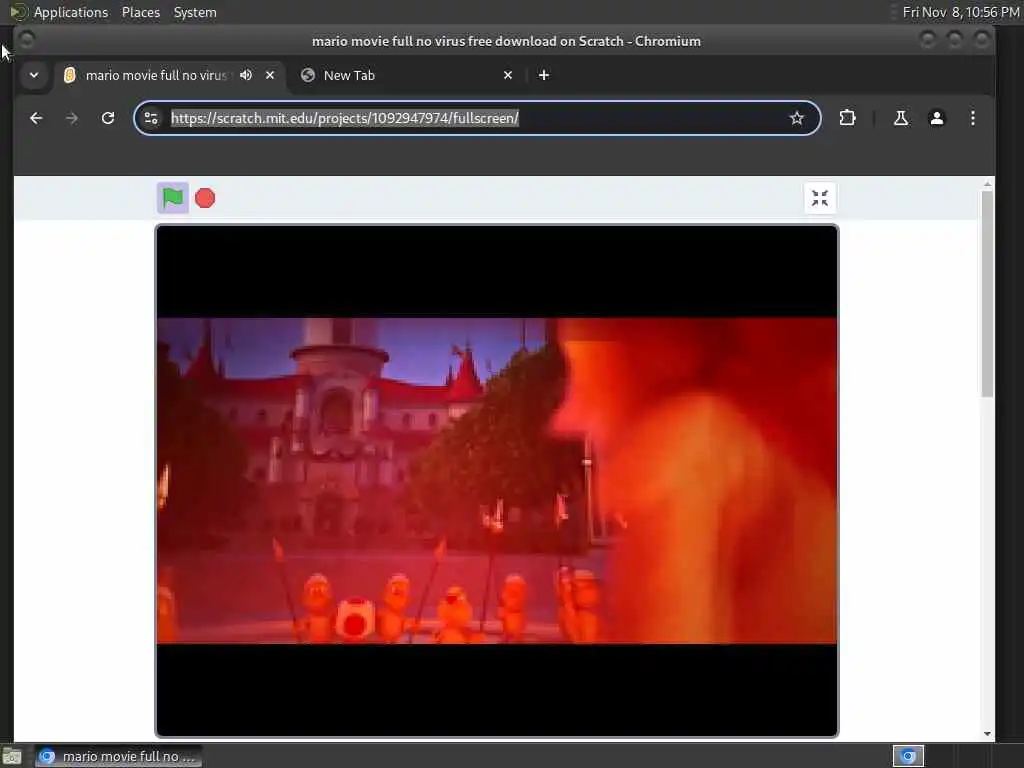Open the profile account icon
This screenshot has height=768, width=1024.
[x=936, y=118]
